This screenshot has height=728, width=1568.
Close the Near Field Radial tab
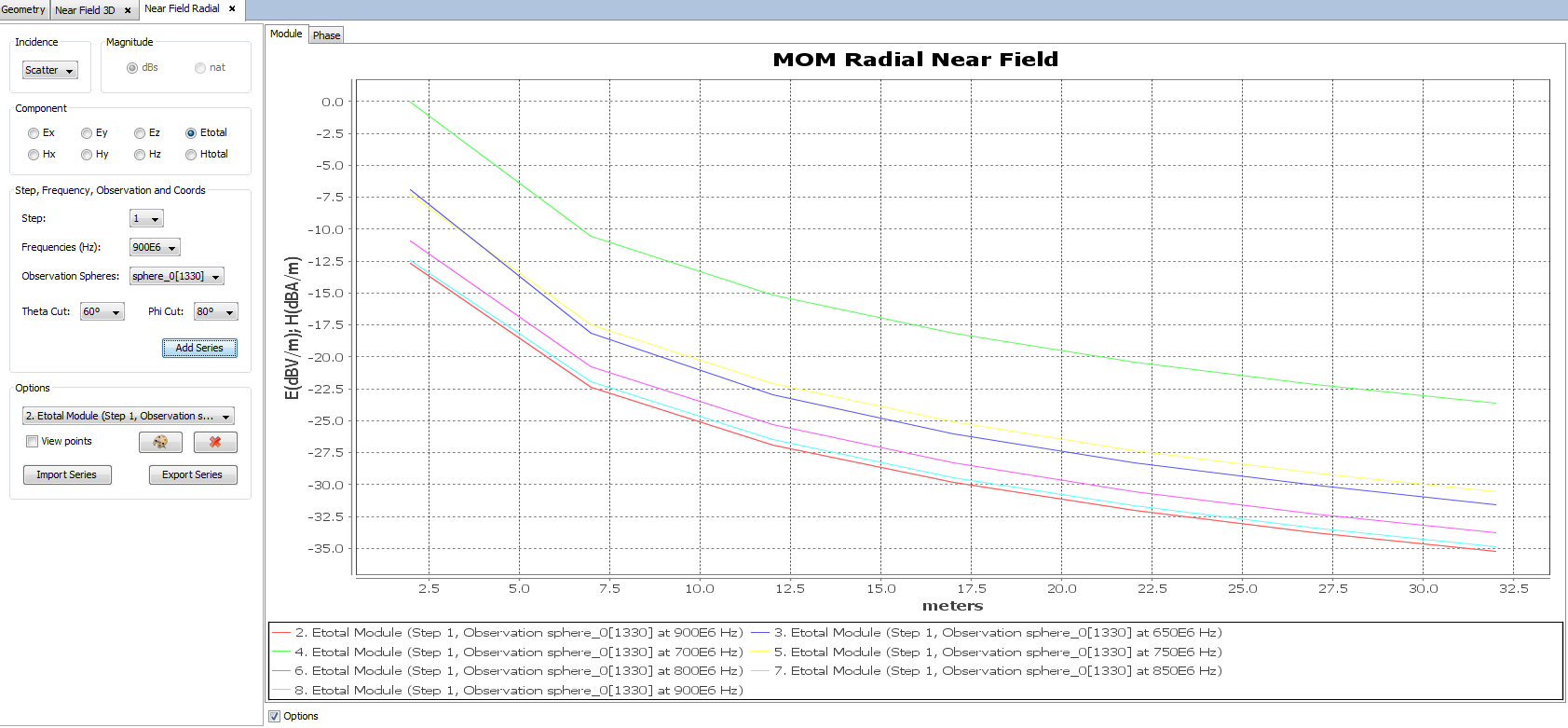pyautogui.click(x=232, y=8)
